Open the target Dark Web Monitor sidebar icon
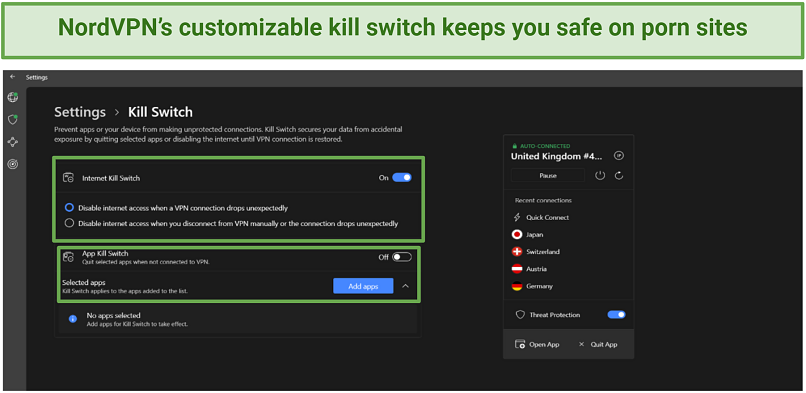 (x=13, y=164)
